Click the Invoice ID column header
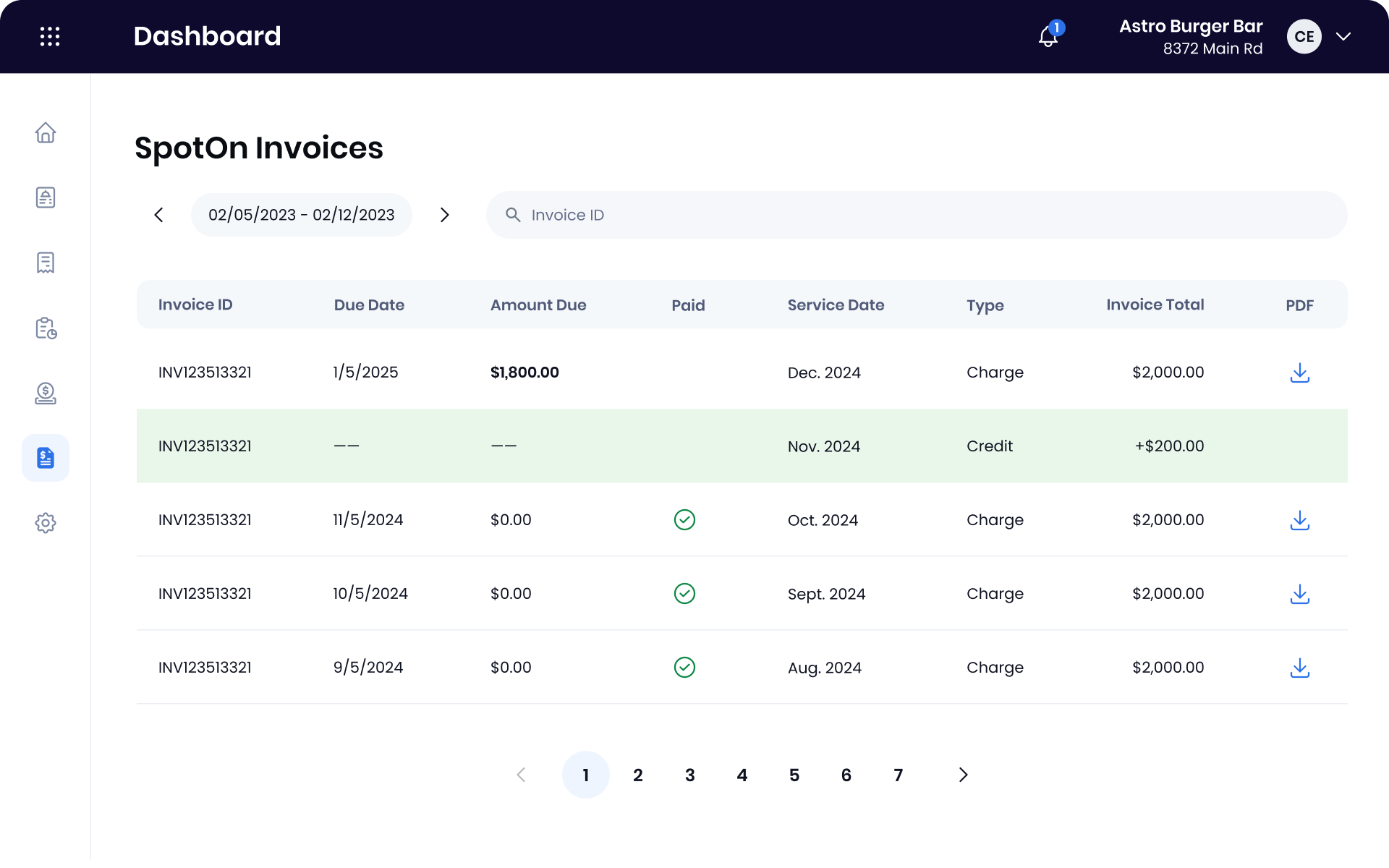Viewport: 1389px width, 868px height. click(195, 305)
